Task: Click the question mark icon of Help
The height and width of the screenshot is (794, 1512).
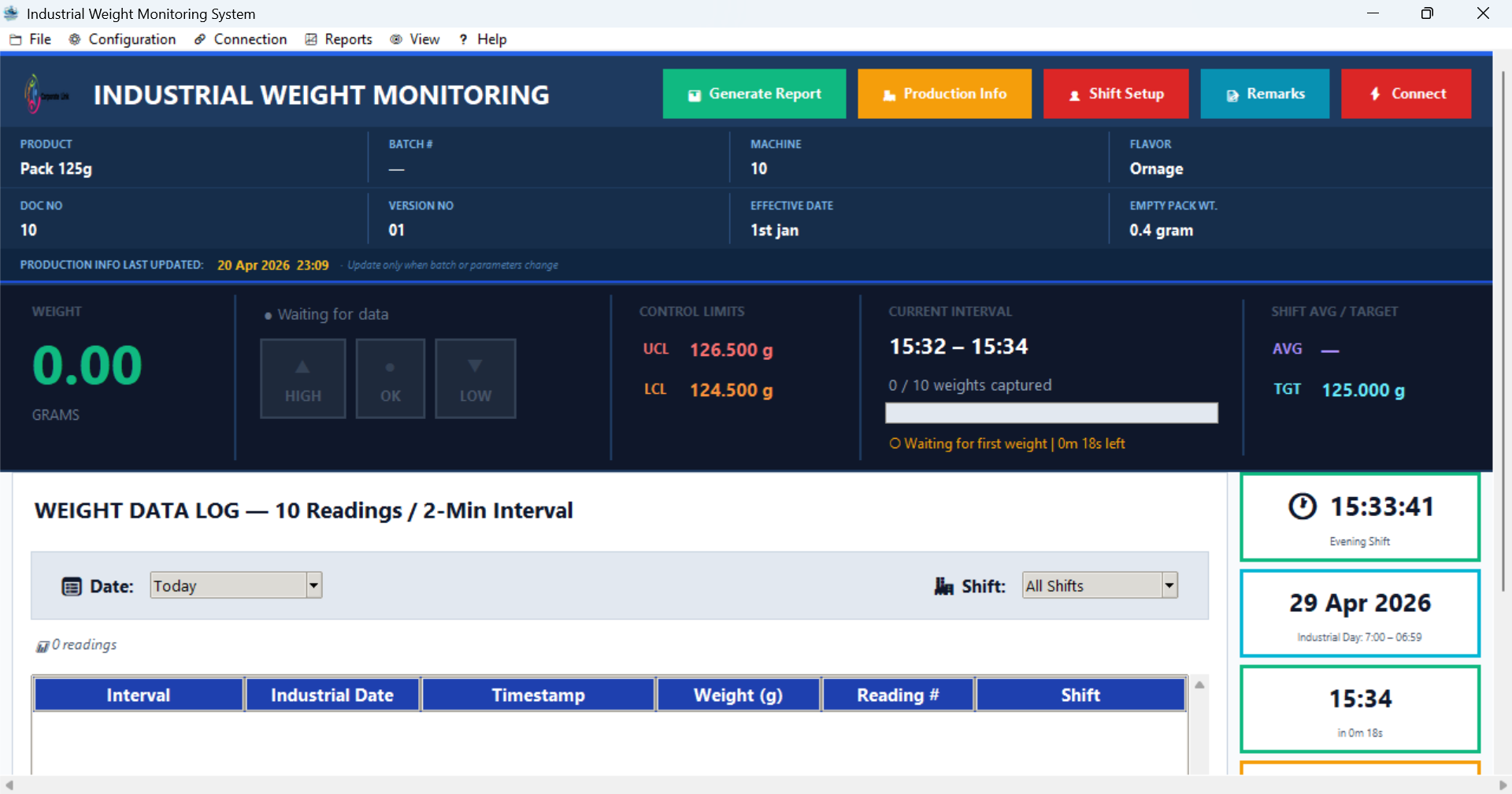Action: click(464, 39)
